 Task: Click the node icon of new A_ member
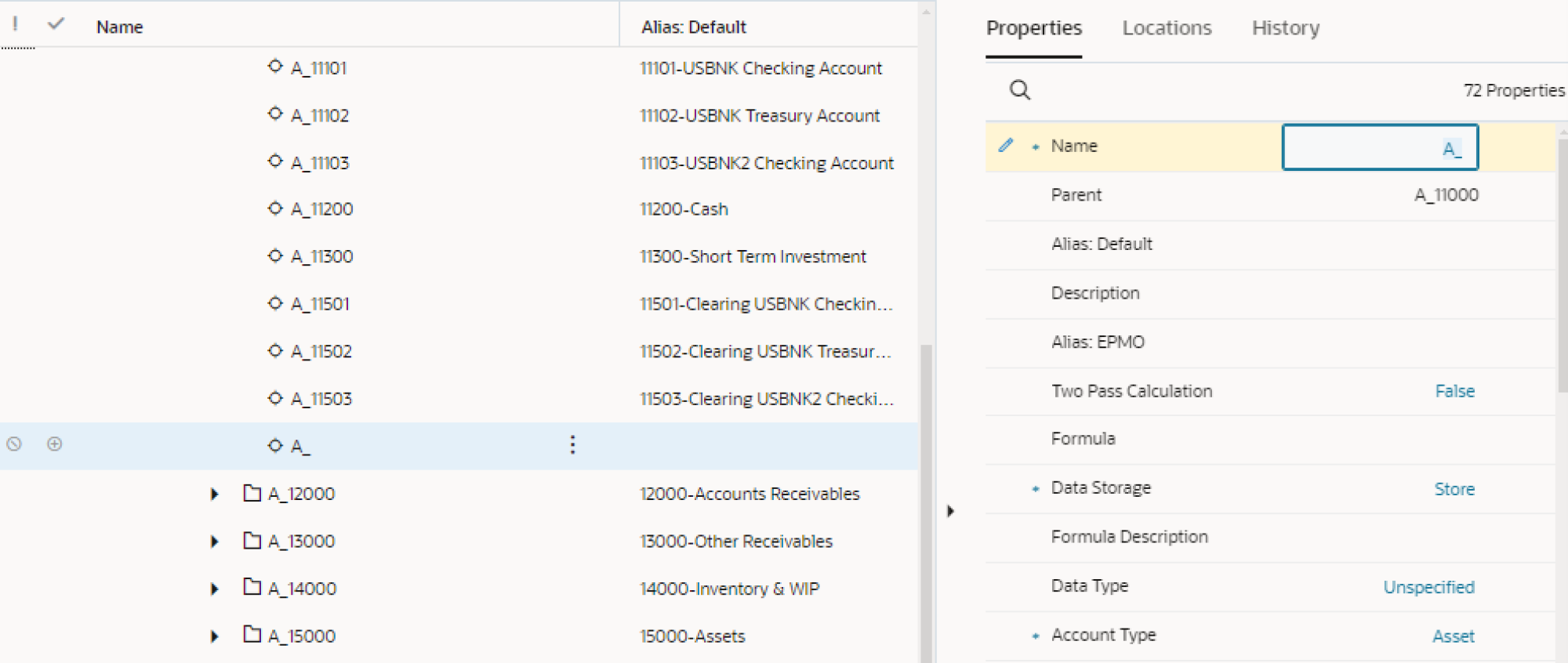pyautogui.click(x=275, y=445)
